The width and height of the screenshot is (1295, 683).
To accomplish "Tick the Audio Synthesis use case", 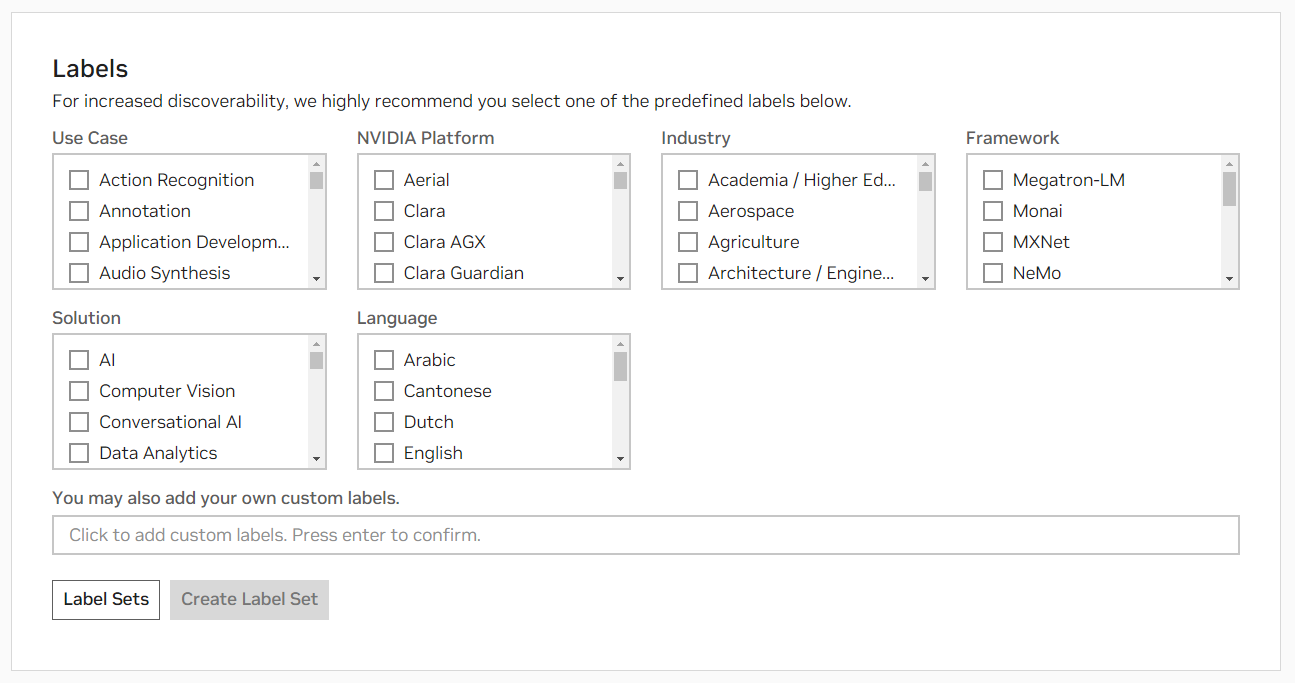I will (x=79, y=273).
